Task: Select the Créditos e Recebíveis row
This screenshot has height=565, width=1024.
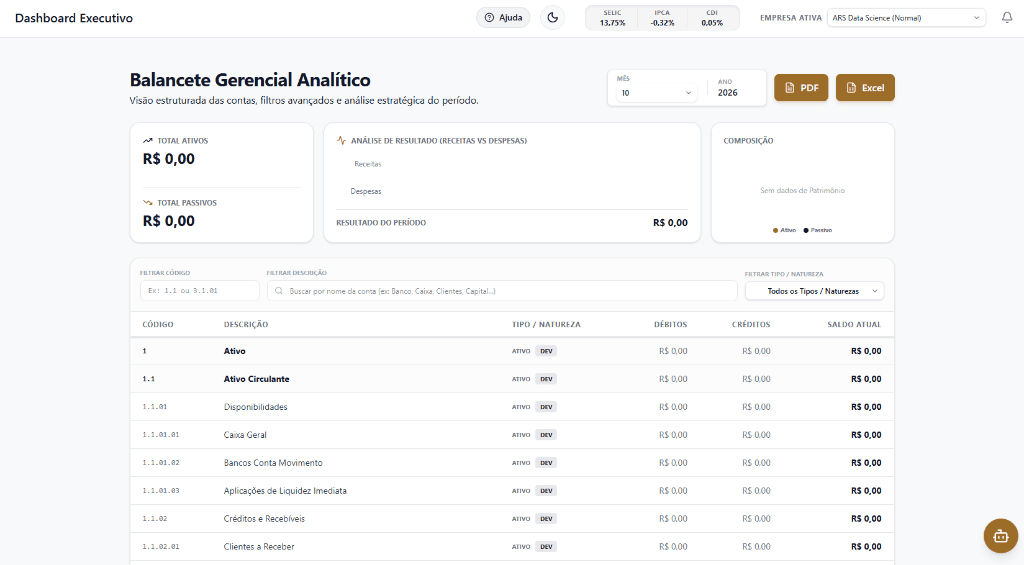Action: (512, 519)
